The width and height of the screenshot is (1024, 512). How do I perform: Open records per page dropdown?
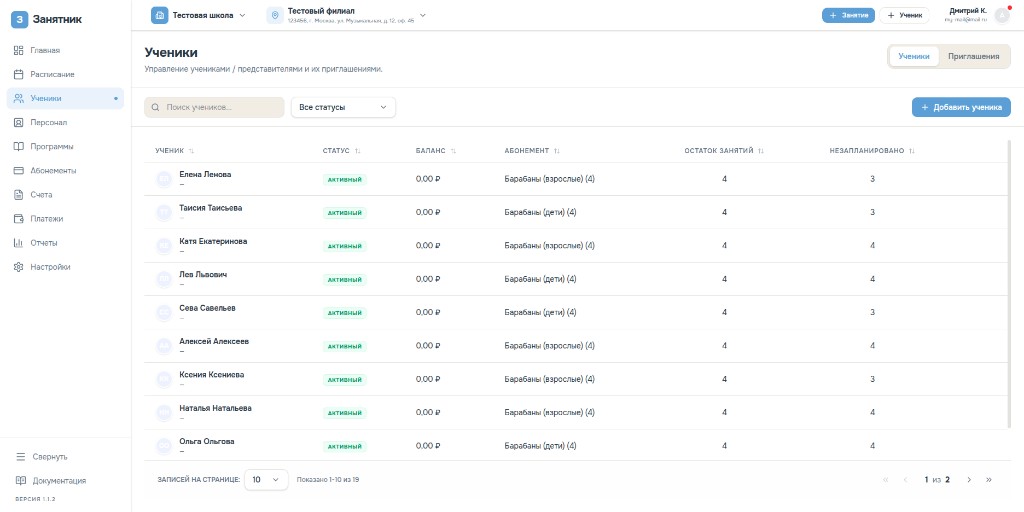(x=266, y=479)
